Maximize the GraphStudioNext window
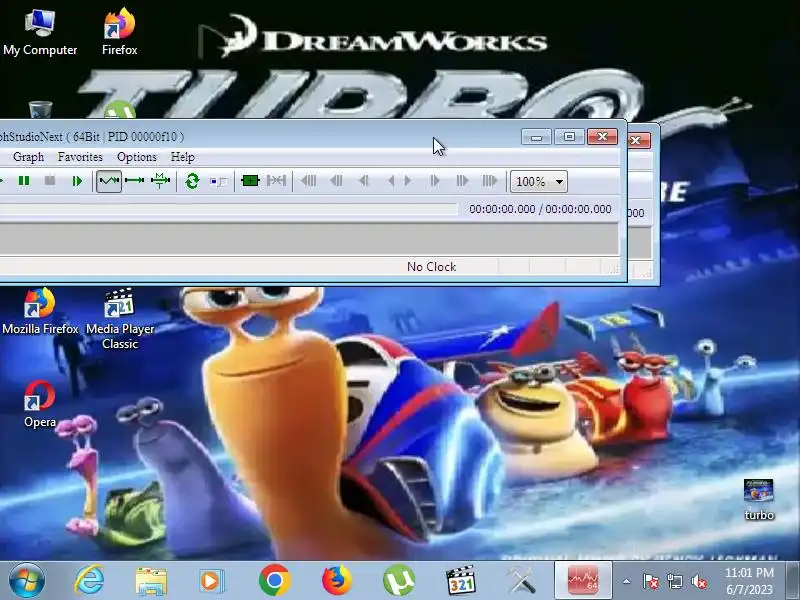Viewport: 800px width, 600px height. click(569, 137)
